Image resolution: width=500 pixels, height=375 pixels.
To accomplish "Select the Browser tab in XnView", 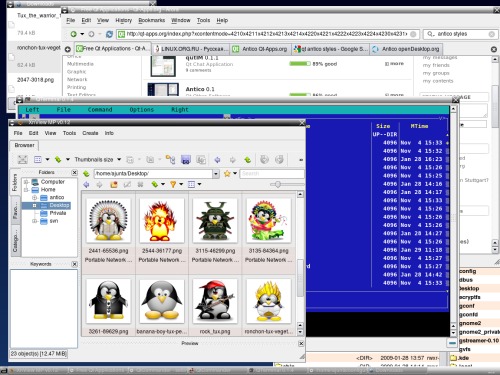I will click(x=24, y=145).
